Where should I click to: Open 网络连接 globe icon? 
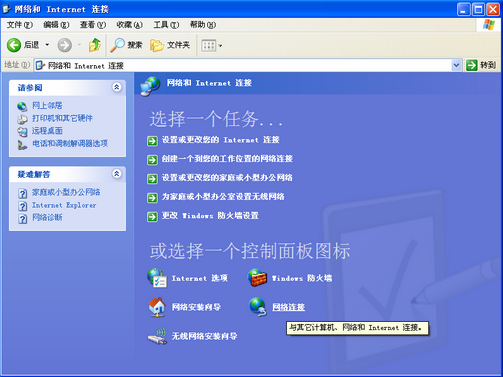(258, 307)
